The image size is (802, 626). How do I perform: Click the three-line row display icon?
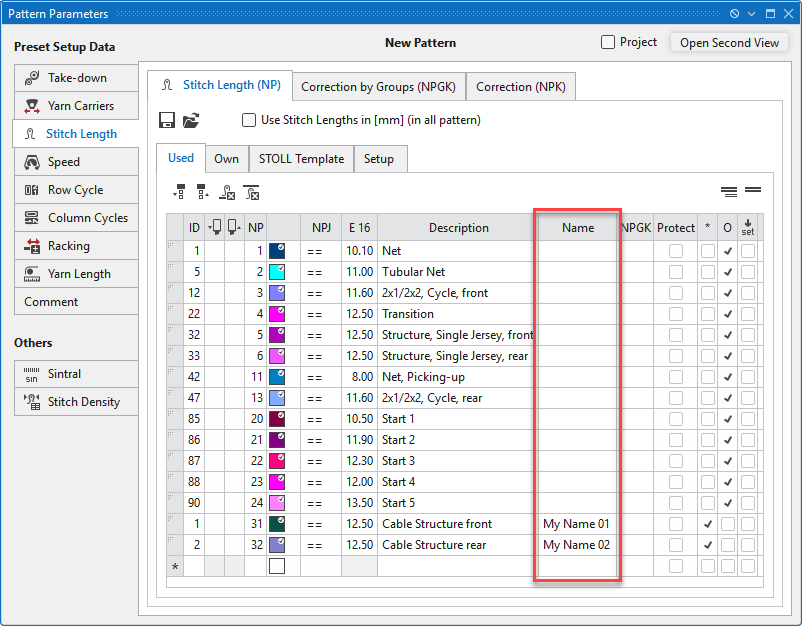tap(729, 190)
